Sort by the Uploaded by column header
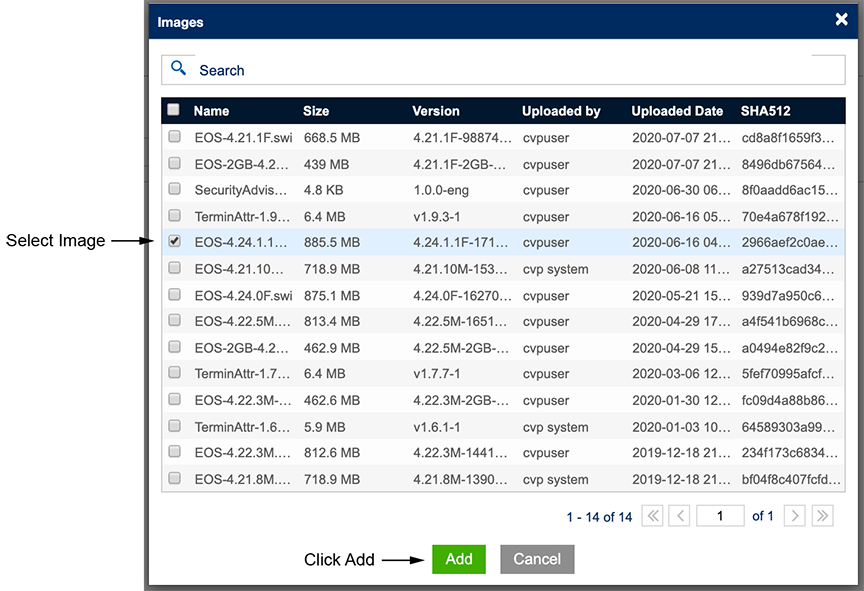864x591 pixels. coord(561,111)
